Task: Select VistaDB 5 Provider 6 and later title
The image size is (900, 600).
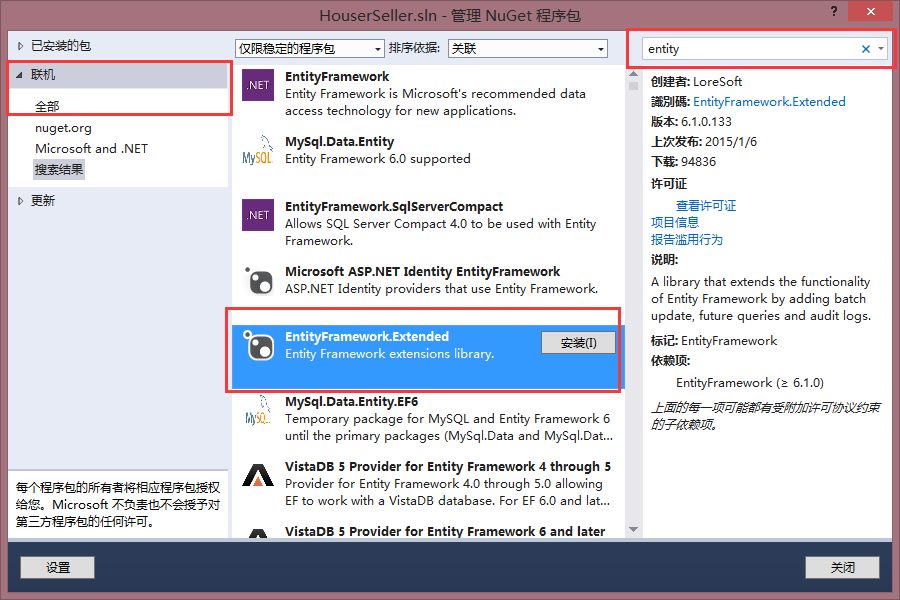Action: [445, 532]
